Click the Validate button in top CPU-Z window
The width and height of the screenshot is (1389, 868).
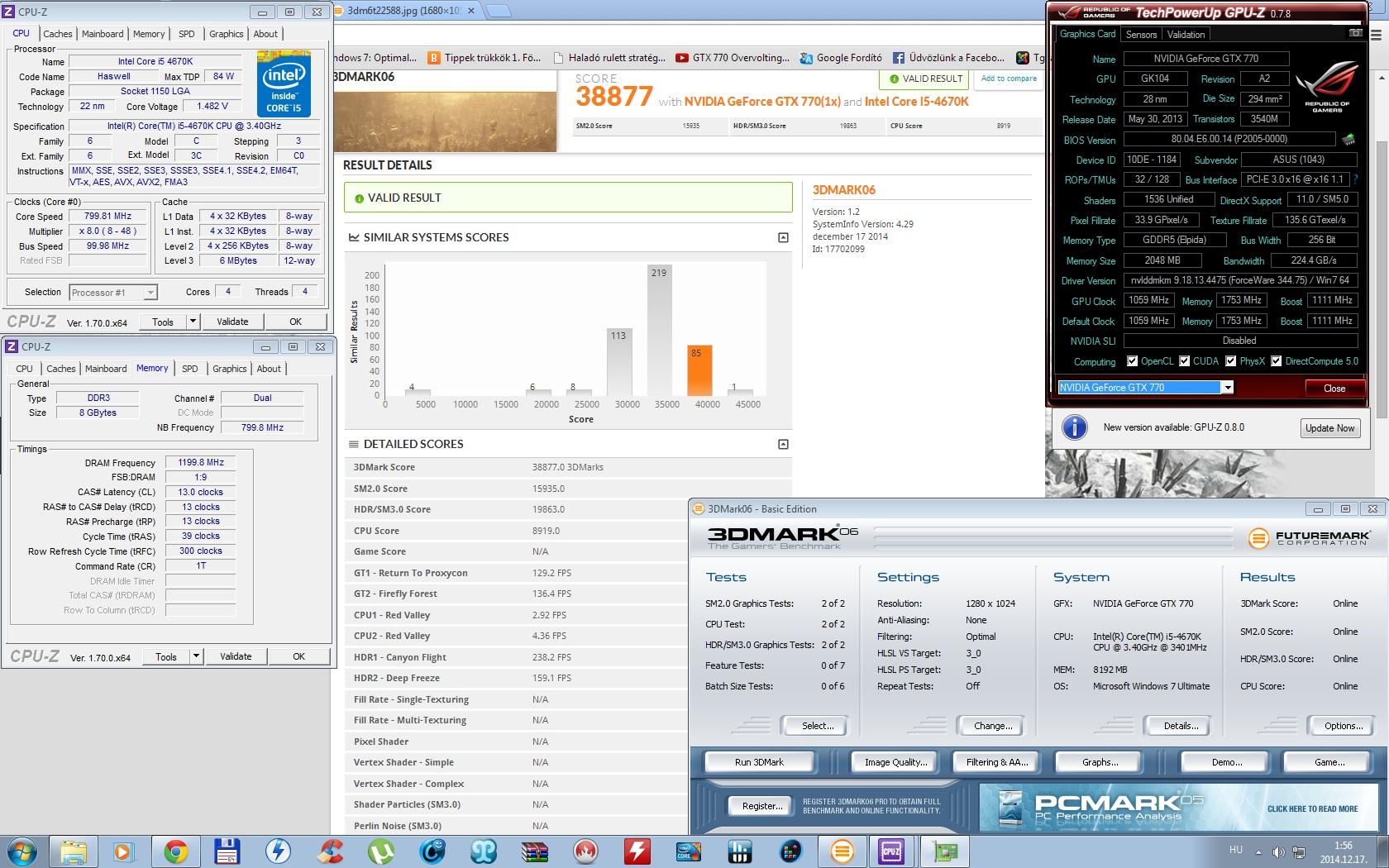(232, 322)
